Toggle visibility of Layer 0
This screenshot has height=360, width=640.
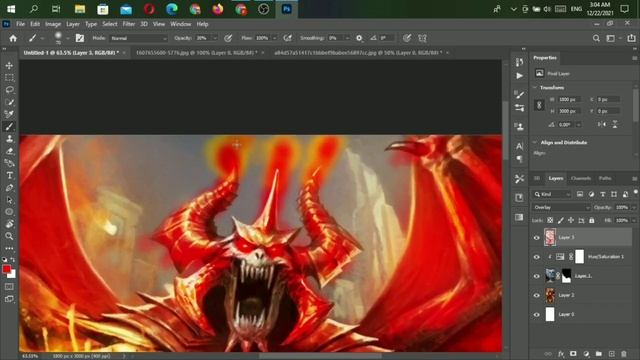click(x=537, y=314)
